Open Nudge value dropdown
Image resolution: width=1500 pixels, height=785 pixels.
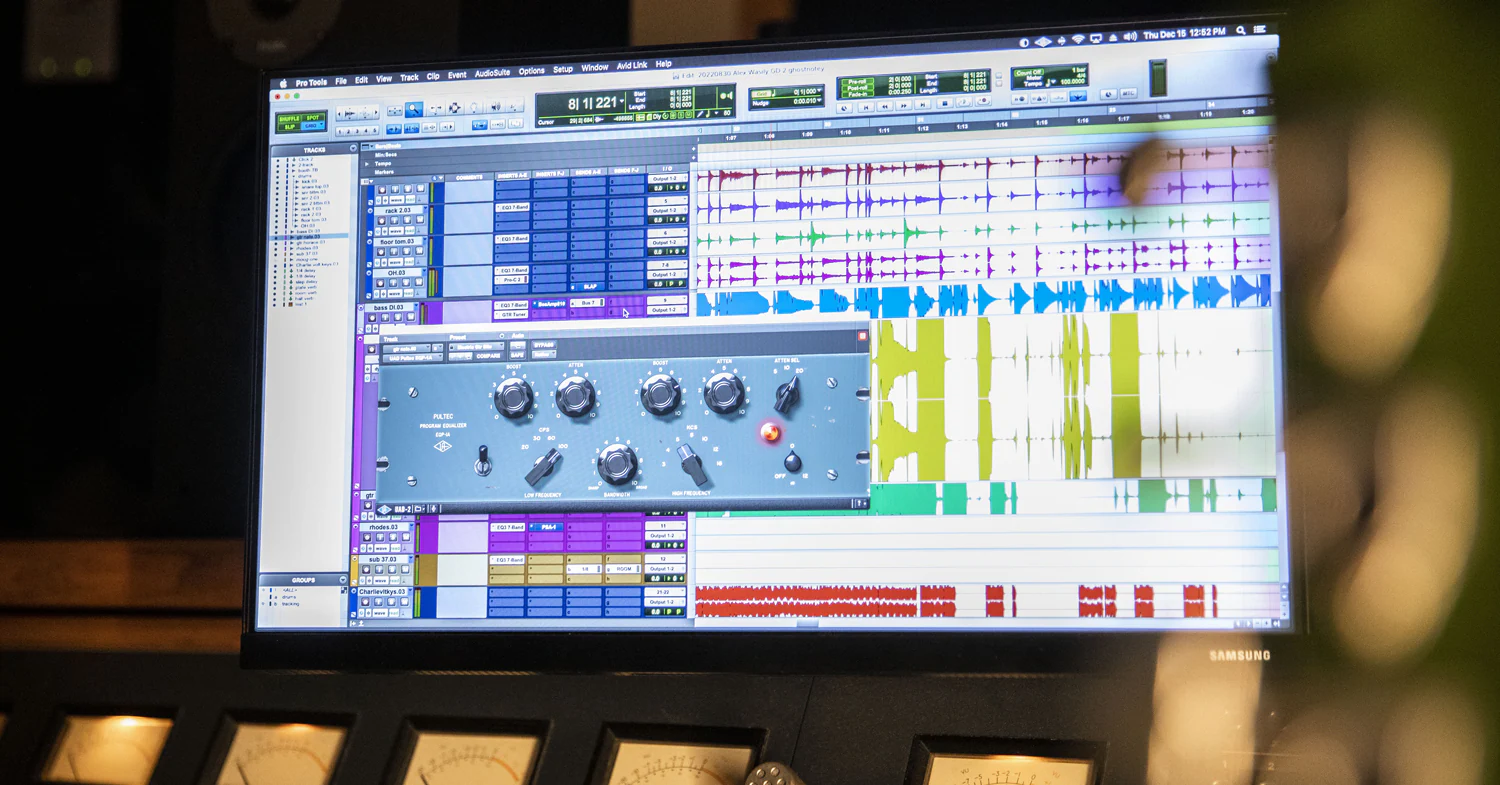[x=819, y=100]
